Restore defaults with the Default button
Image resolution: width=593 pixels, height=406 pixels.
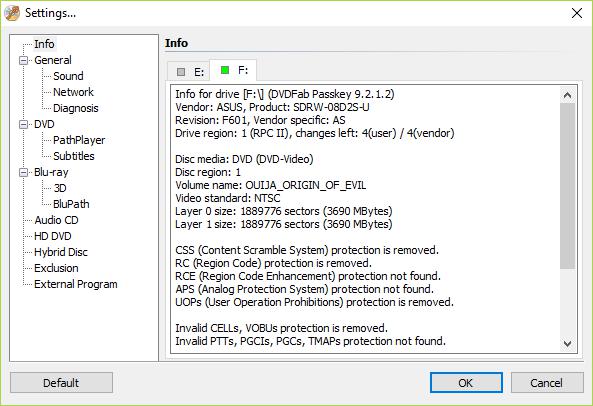[x=61, y=383]
